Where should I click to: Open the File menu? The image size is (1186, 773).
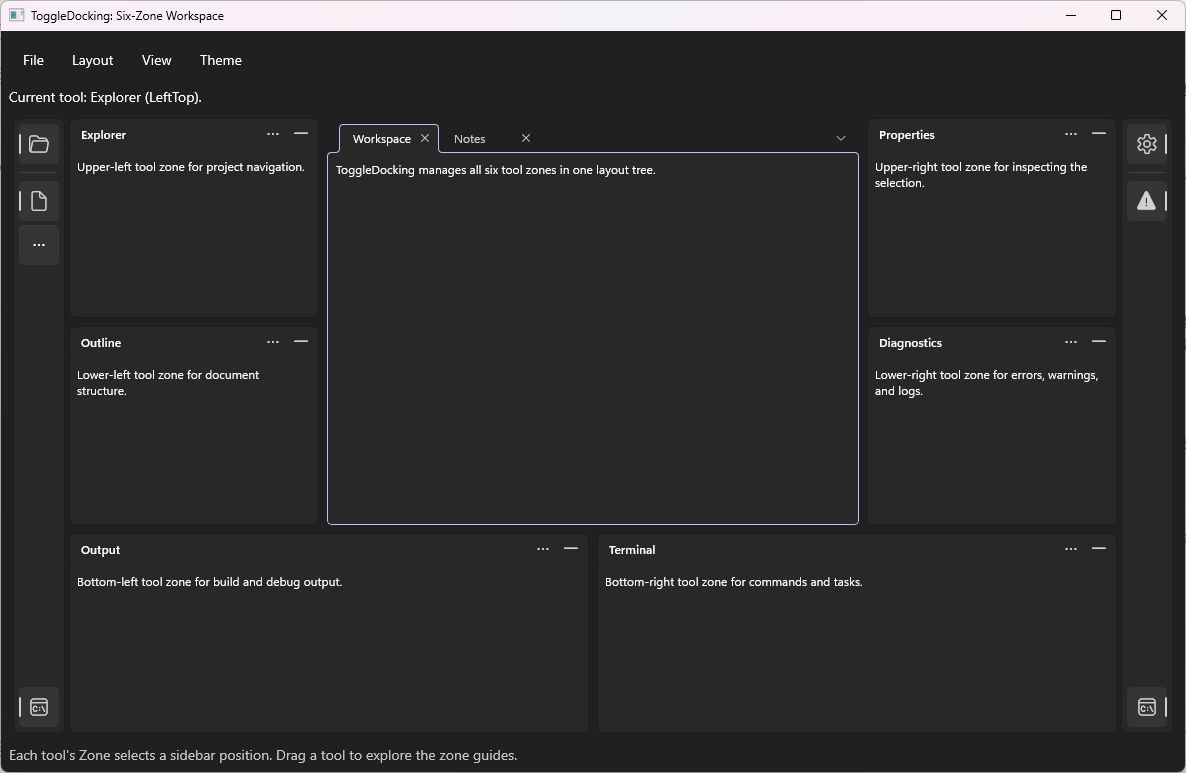[x=33, y=61]
